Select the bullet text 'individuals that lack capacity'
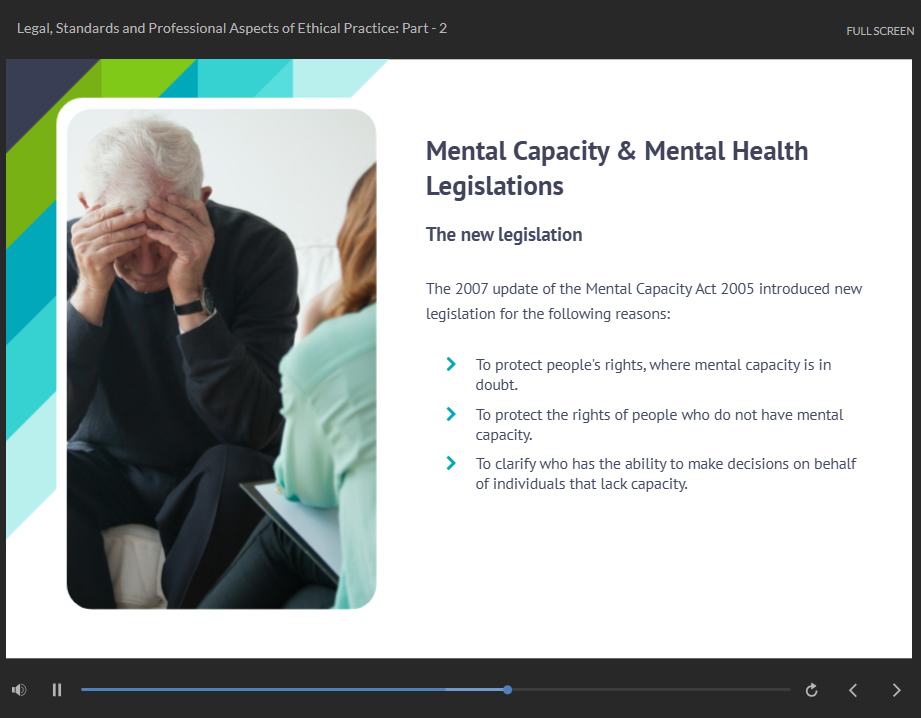Image resolution: width=921 pixels, height=718 pixels. pos(582,485)
